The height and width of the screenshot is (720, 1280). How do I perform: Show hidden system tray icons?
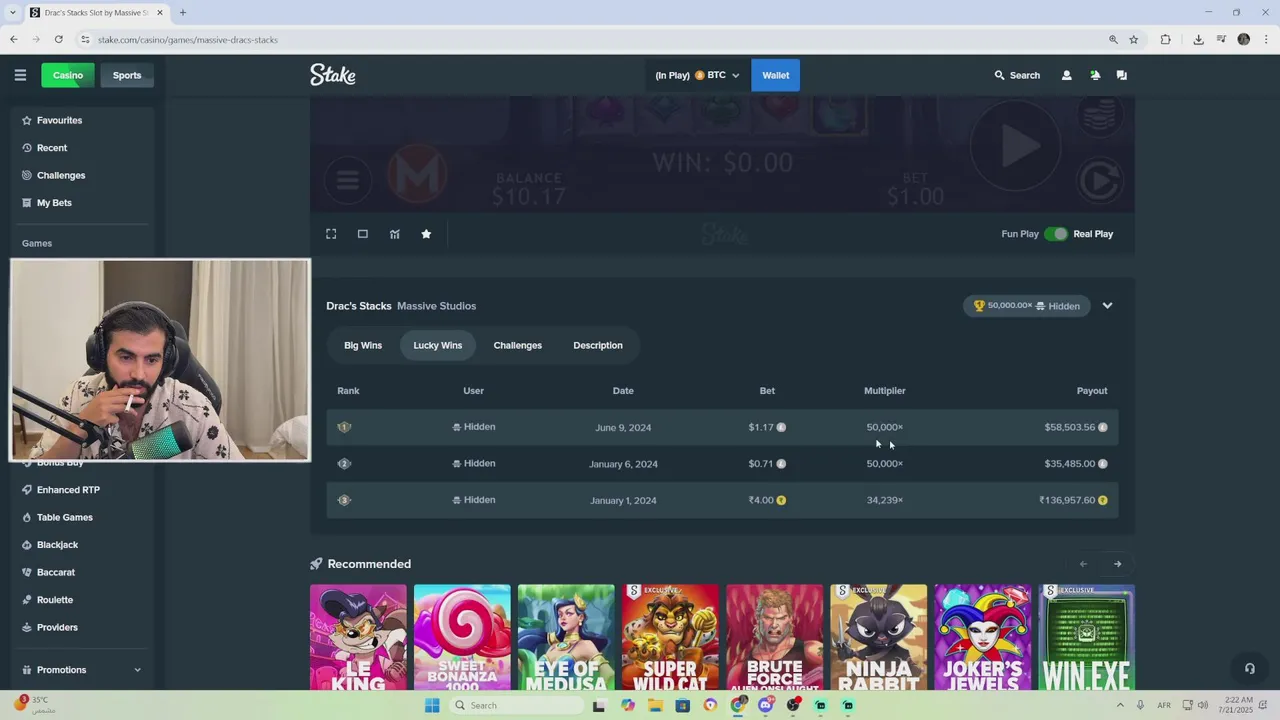click(x=1120, y=705)
